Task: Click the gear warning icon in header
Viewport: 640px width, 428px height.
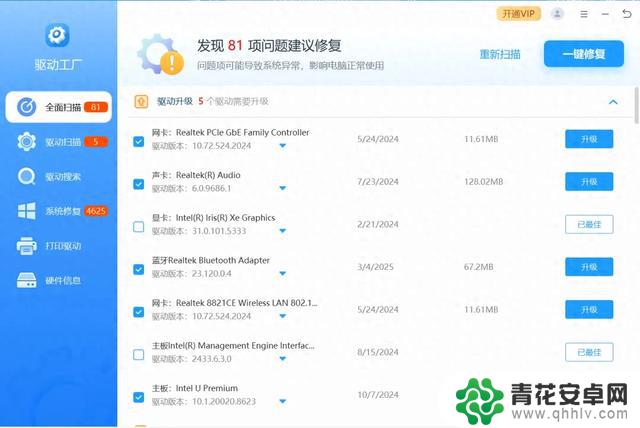Action: [x=160, y=55]
